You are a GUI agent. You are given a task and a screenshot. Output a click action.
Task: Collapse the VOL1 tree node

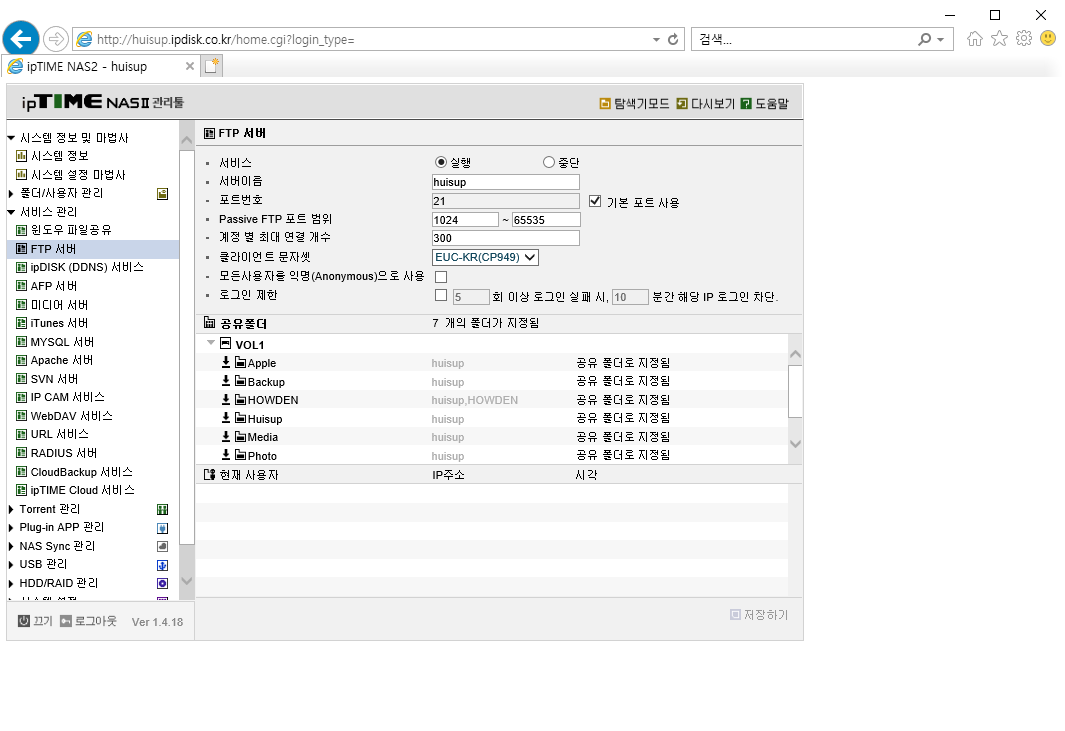(x=211, y=343)
